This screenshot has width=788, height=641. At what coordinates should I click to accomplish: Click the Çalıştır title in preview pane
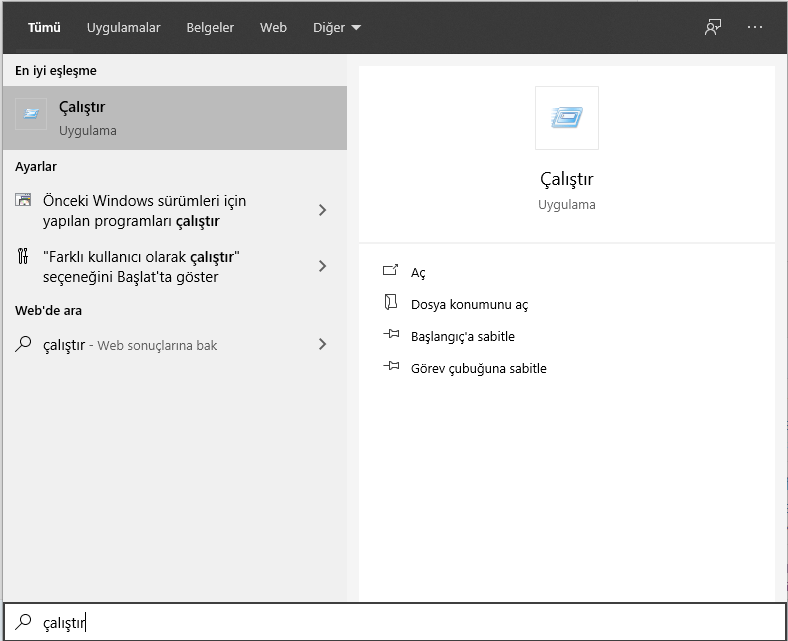pyautogui.click(x=567, y=179)
